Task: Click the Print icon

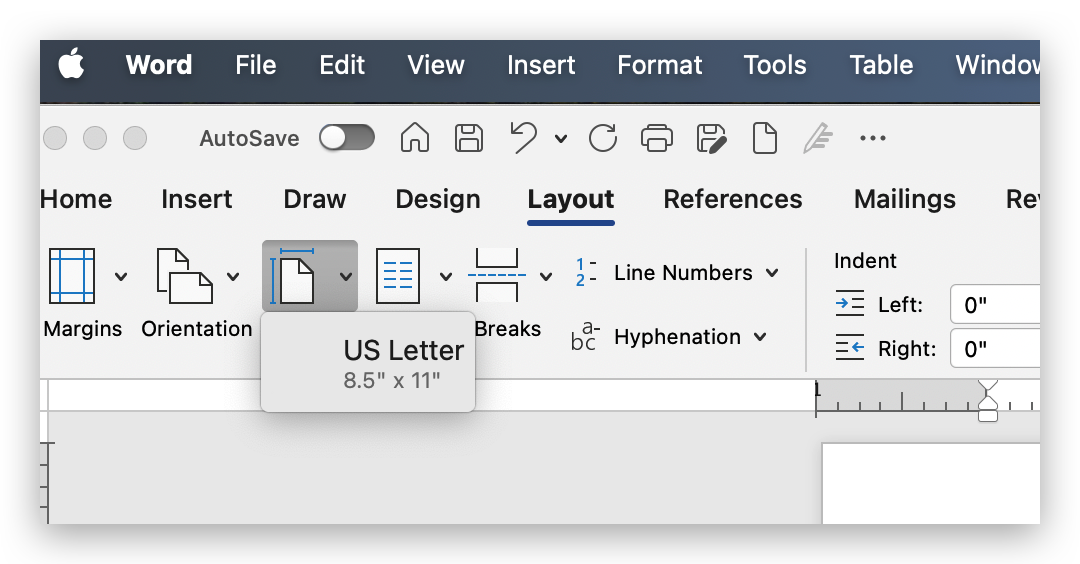Action: [657, 138]
